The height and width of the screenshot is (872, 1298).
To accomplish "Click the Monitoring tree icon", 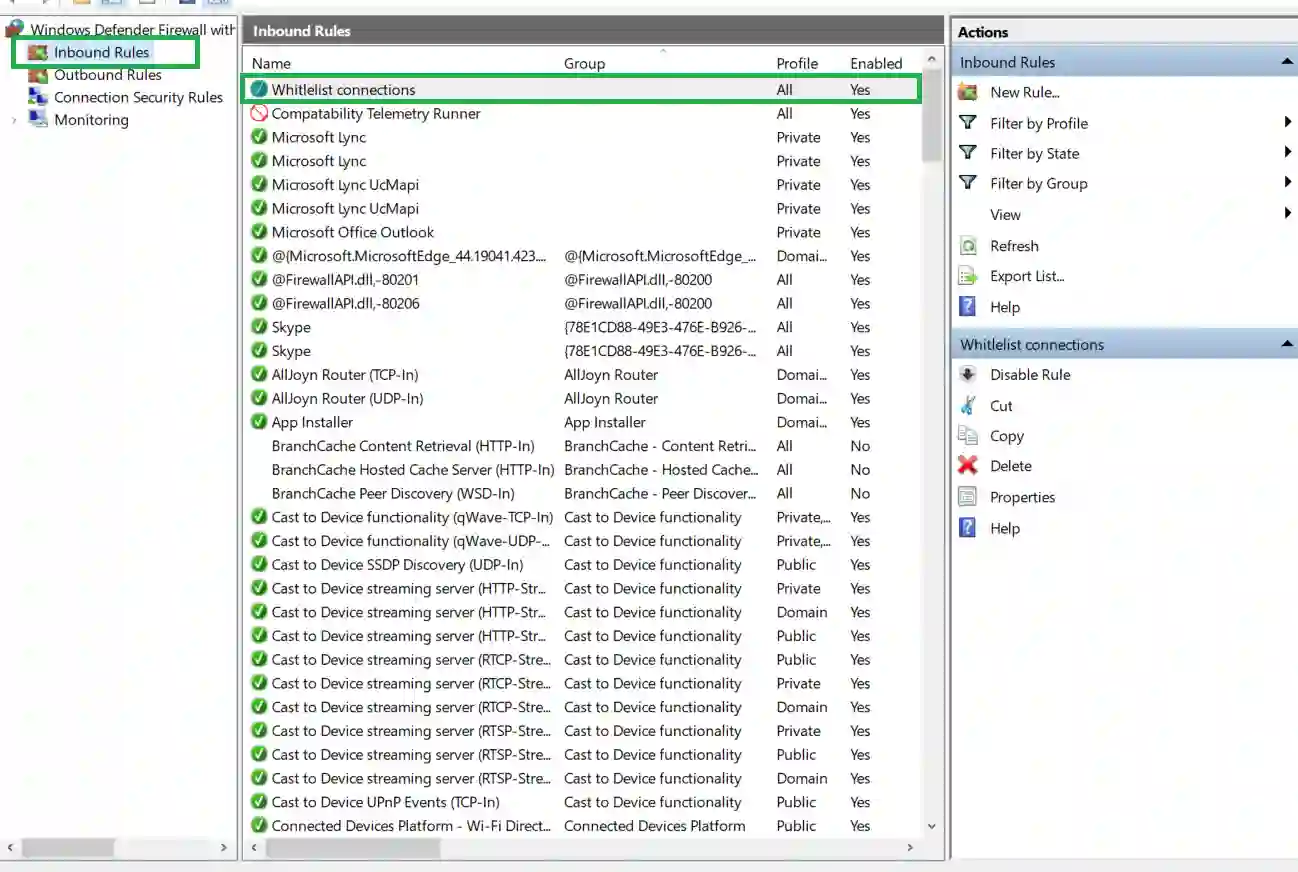I will (38, 120).
